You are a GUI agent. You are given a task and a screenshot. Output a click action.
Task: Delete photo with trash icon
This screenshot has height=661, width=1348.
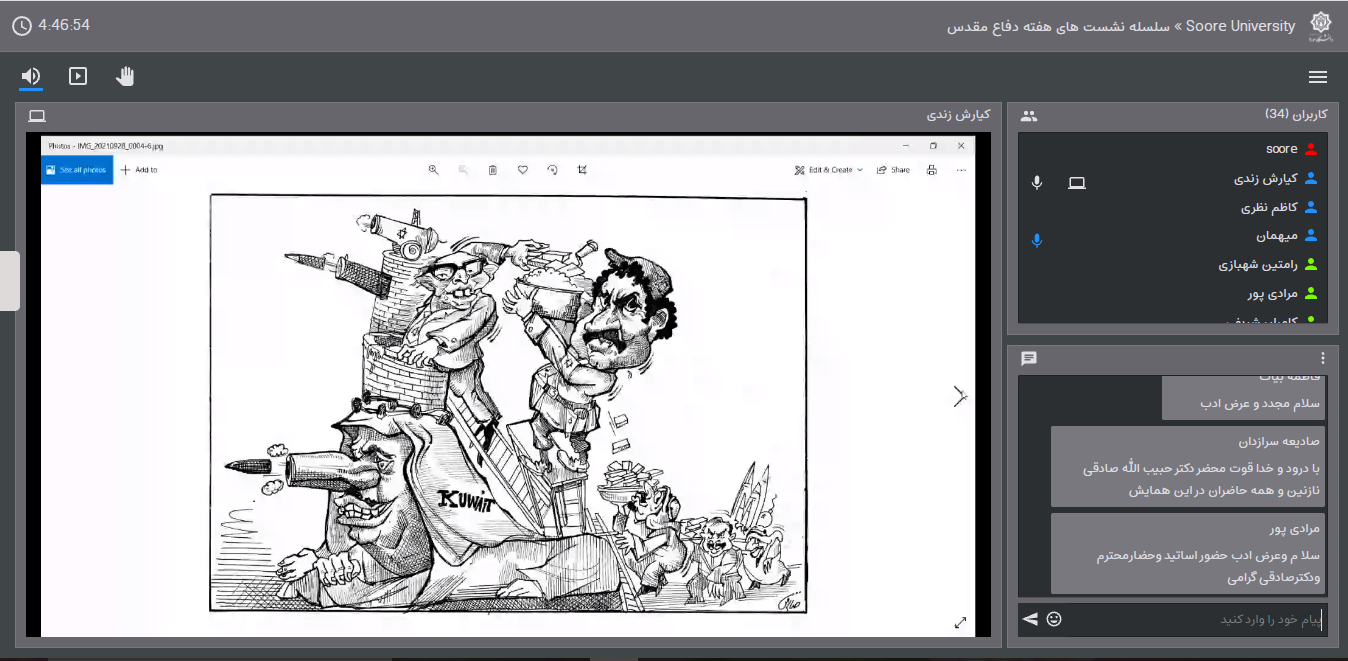point(493,170)
